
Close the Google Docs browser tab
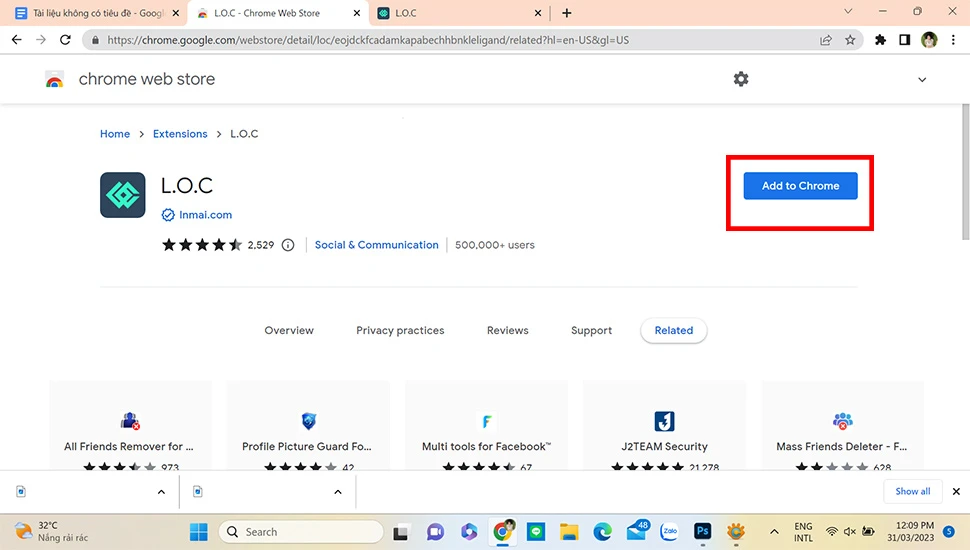tap(175, 13)
